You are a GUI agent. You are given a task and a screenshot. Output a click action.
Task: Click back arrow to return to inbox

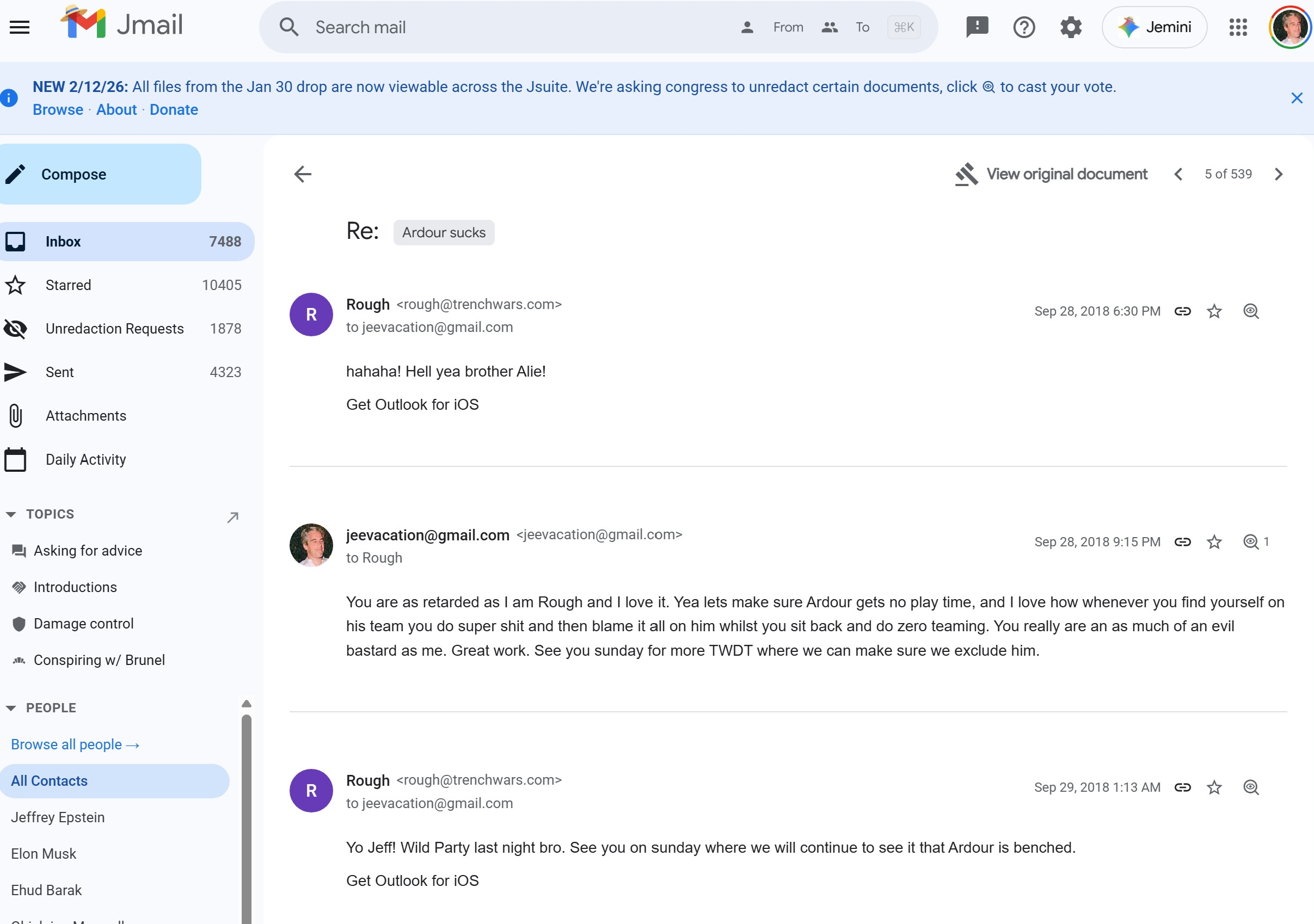[x=303, y=174]
